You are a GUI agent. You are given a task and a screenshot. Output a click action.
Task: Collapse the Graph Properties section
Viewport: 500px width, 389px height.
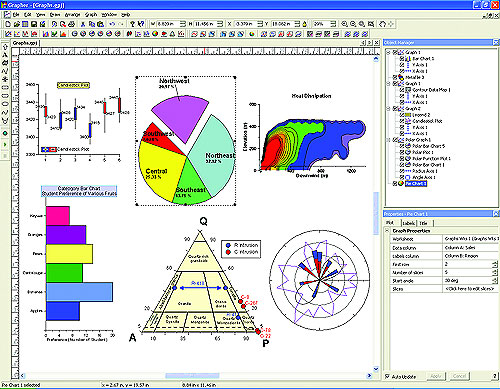click(x=387, y=230)
